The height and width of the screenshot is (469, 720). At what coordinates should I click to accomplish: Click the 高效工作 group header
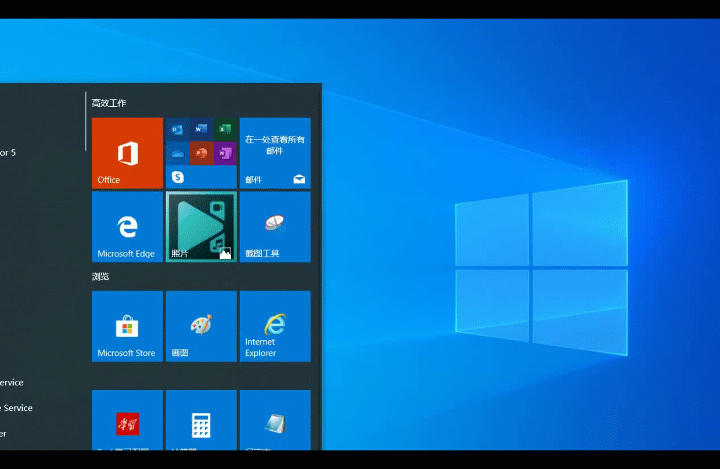(109, 103)
